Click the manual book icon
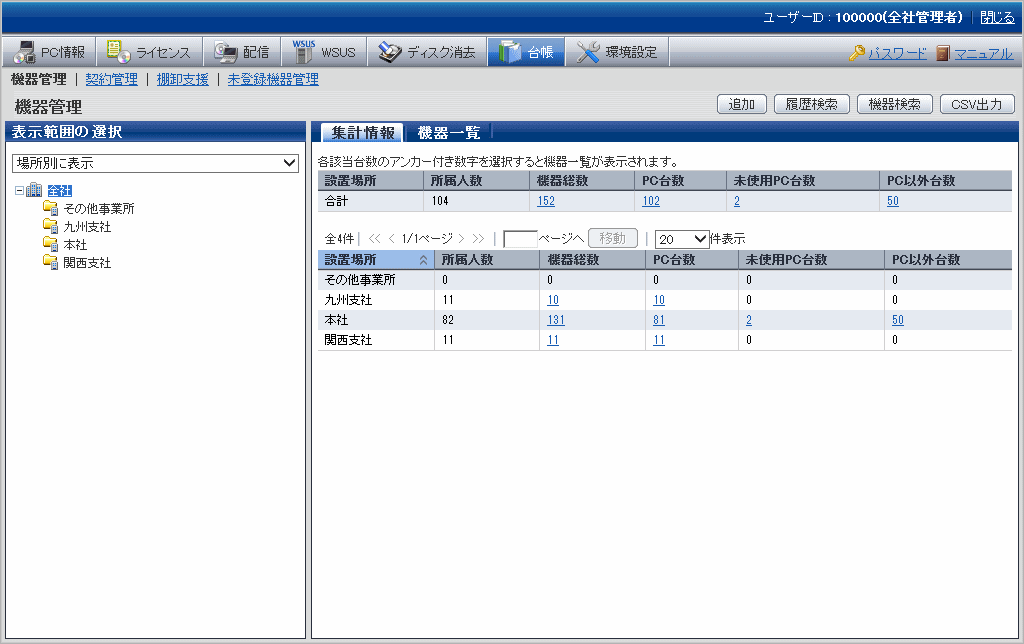 point(942,53)
